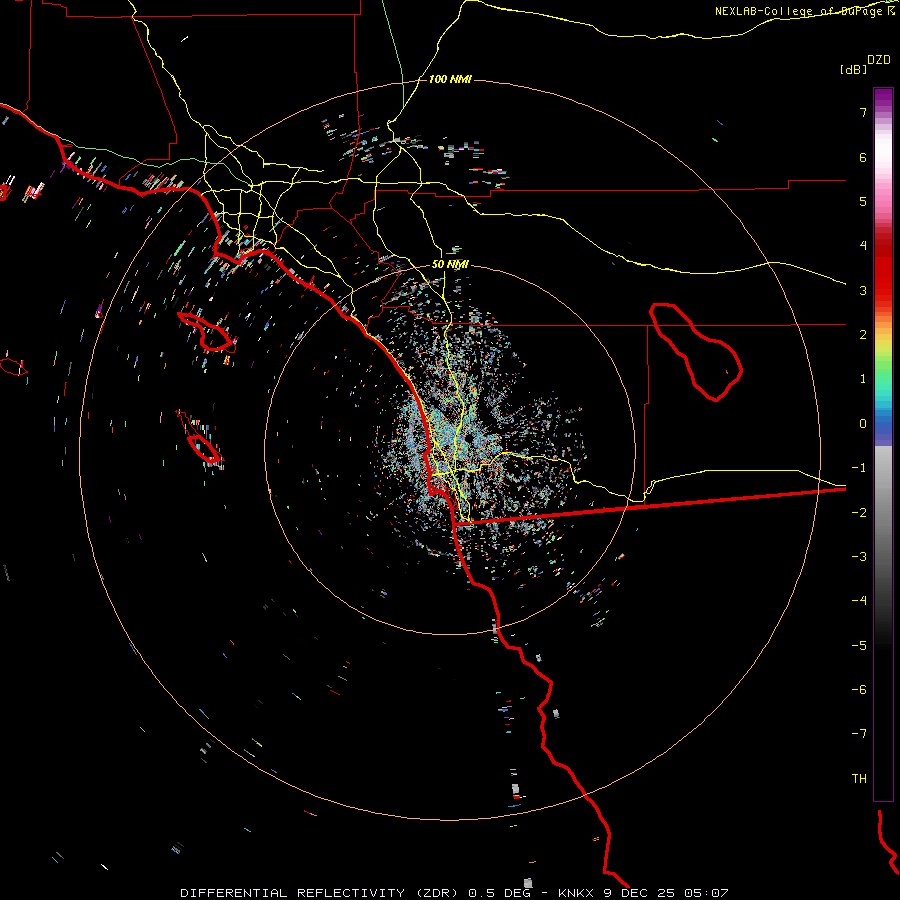The height and width of the screenshot is (900, 900).
Task: Click the "6" value on the scale
Action: click(863, 157)
